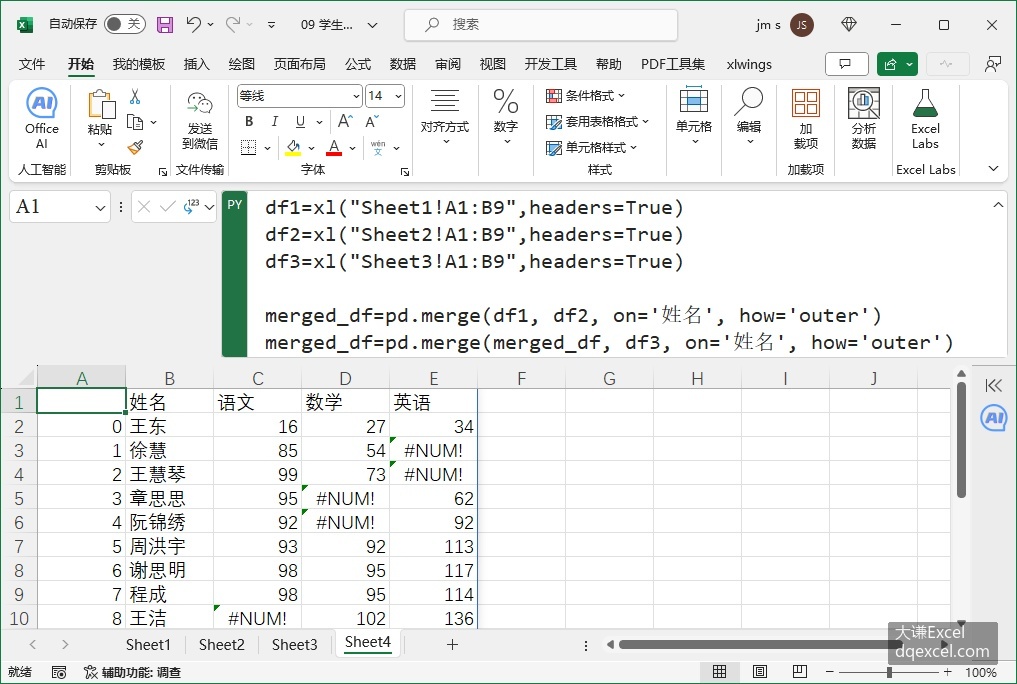The height and width of the screenshot is (684, 1017).
Task: Open Conditional Formatting (条件格式) menu
Action: pyautogui.click(x=586, y=96)
